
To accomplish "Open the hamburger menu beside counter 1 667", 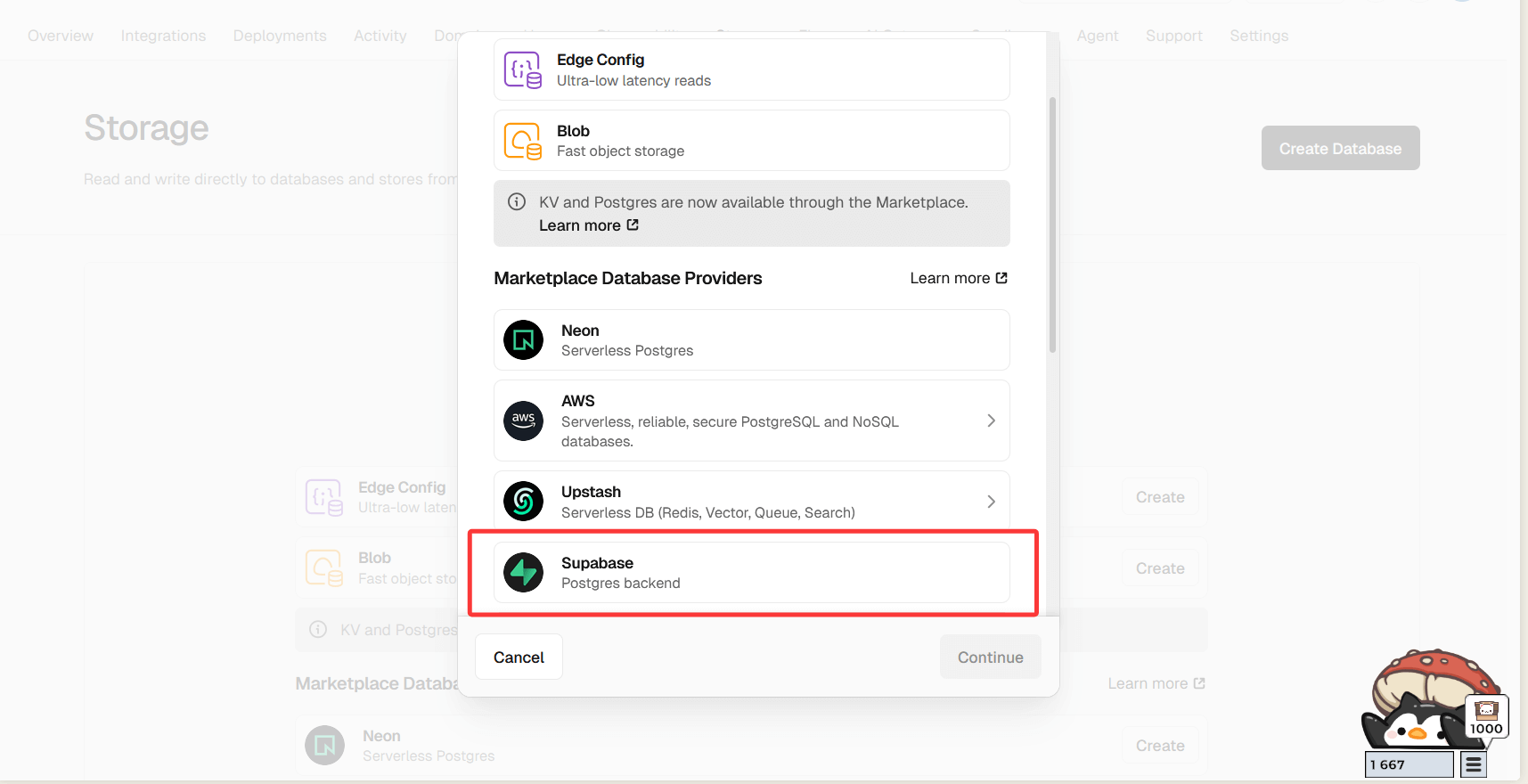I will pos(1474,764).
